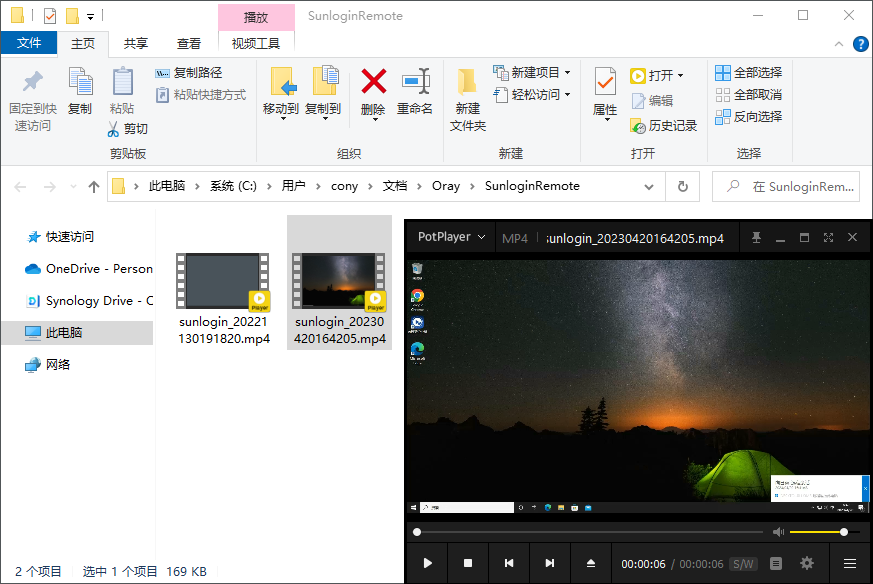Open the PotPlayer playlist panel

pos(776,564)
